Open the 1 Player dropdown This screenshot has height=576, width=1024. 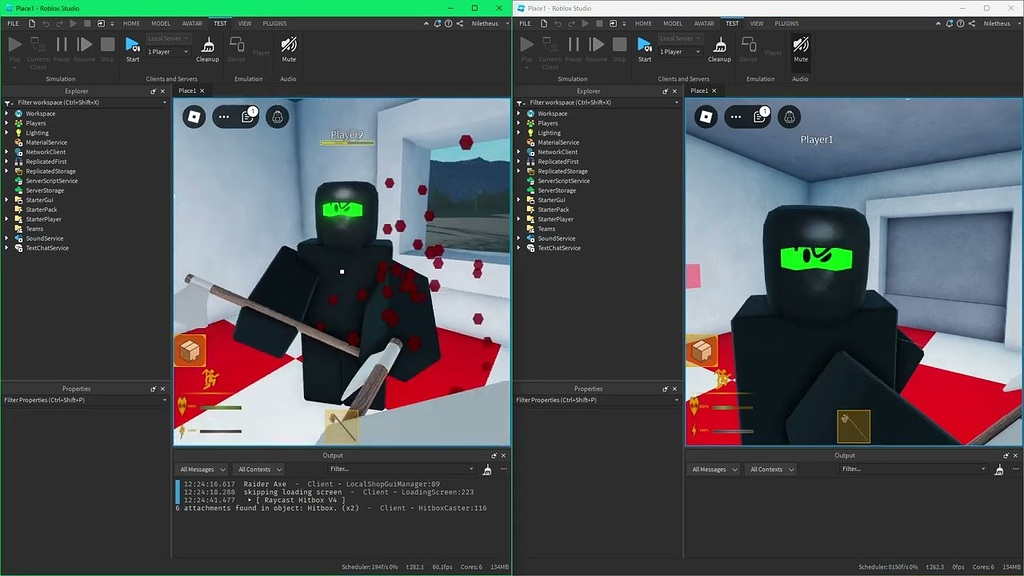(x=168, y=52)
